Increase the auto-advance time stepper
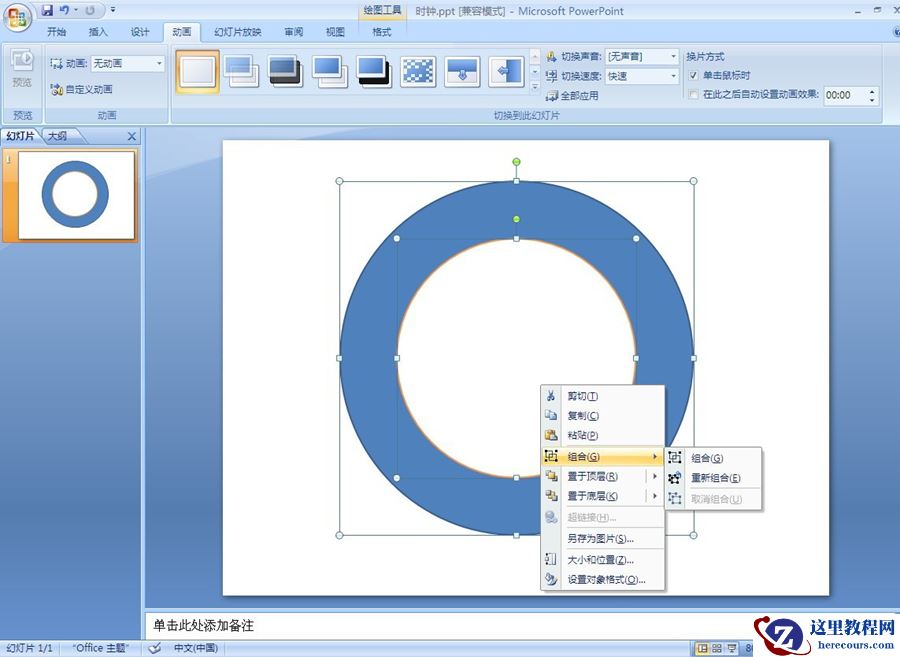Image resolution: width=900 pixels, height=657 pixels. point(872,91)
